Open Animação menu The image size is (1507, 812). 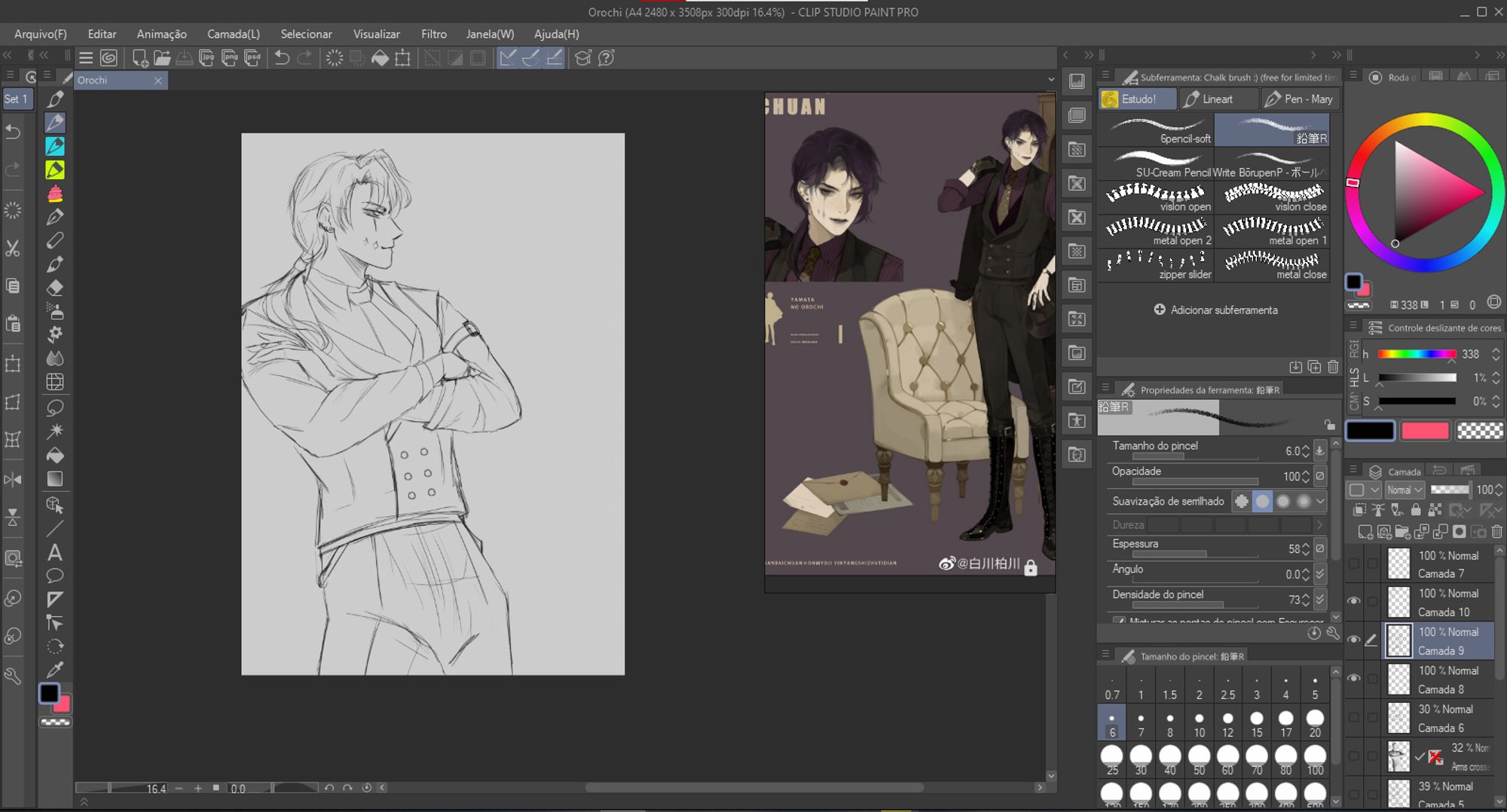coord(161,34)
